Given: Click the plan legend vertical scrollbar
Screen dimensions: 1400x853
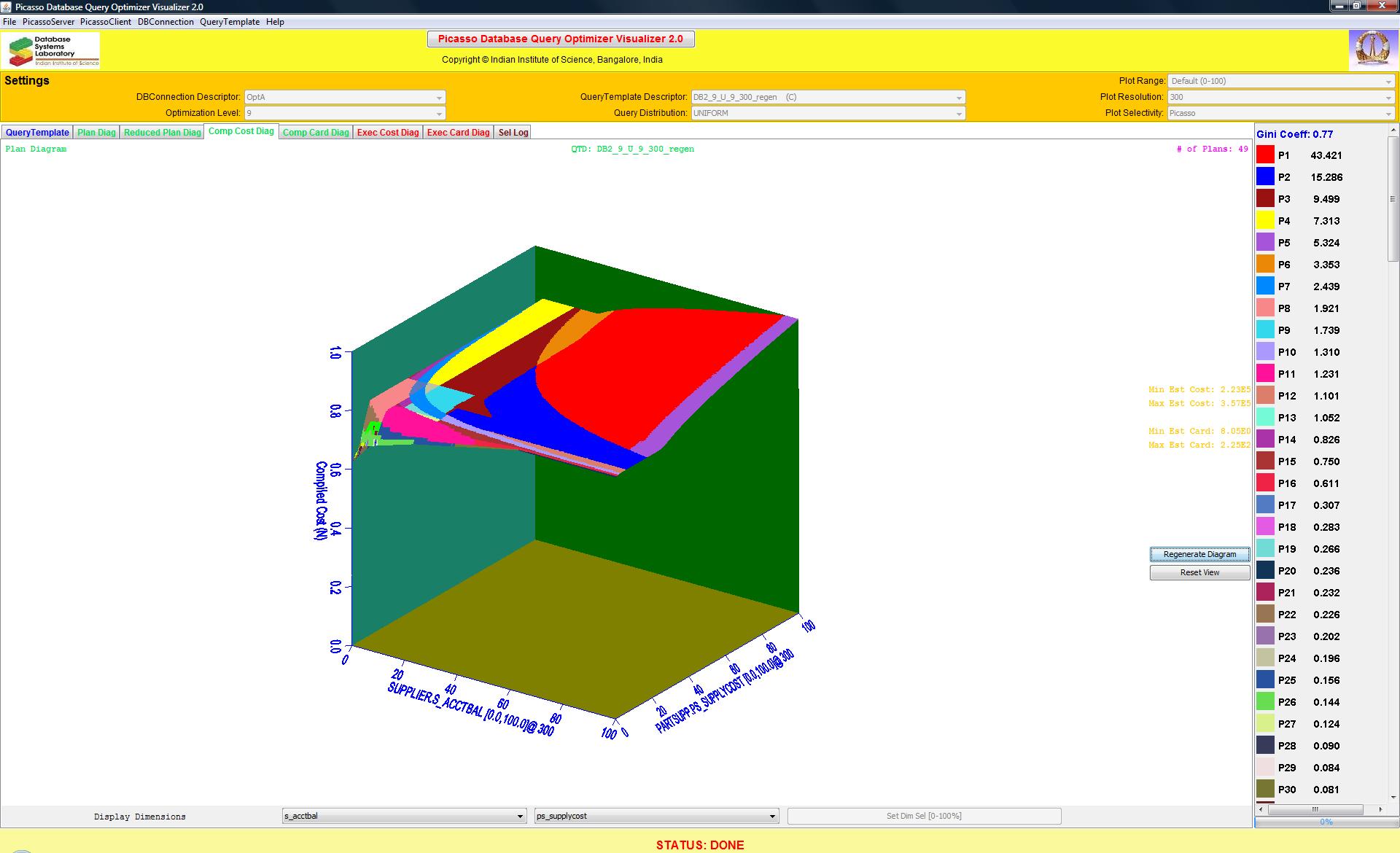Looking at the screenshot, I should pyautogui.click(x=1393, y=198).
